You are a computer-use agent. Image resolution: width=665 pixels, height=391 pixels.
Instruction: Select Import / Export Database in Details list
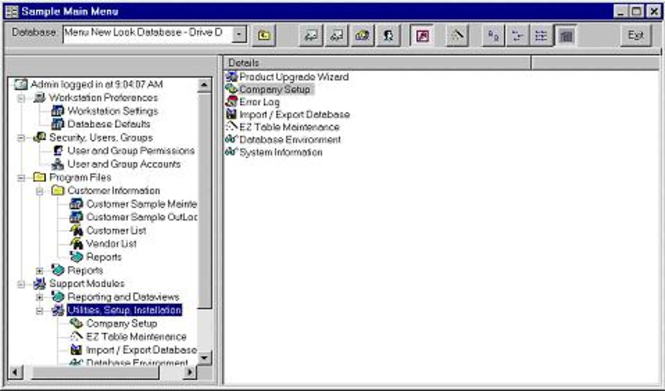point(294,115)
